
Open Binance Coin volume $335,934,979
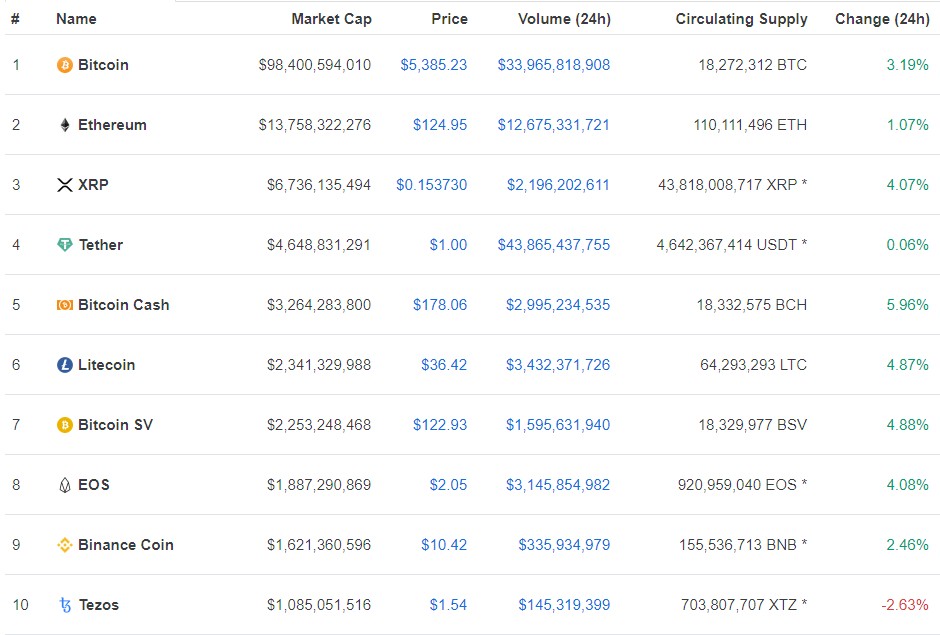coord(565,544)
